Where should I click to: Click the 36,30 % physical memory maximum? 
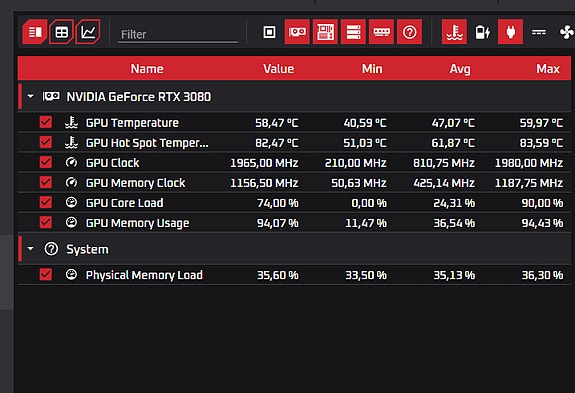click(x=542, y=275)
